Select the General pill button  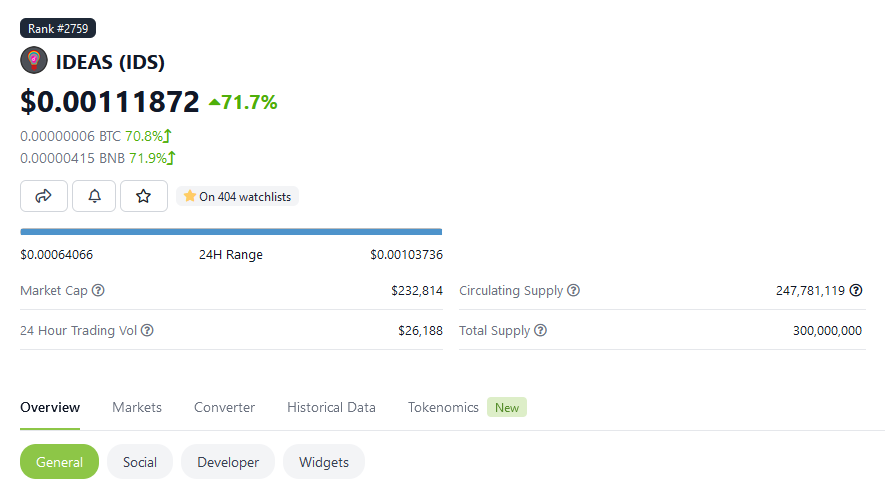pos(59,462)
